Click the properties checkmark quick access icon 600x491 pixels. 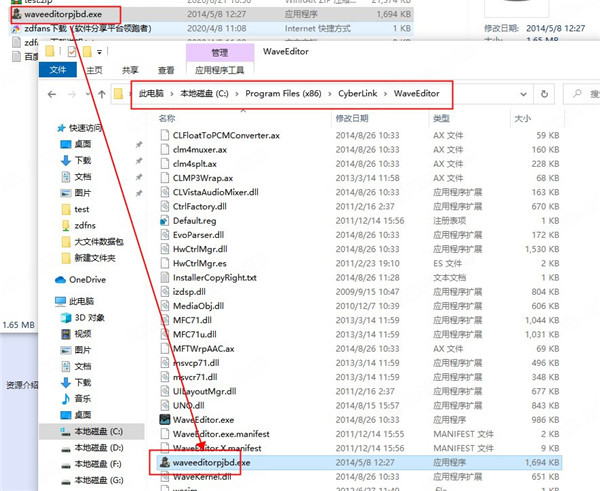coord(72,51)
